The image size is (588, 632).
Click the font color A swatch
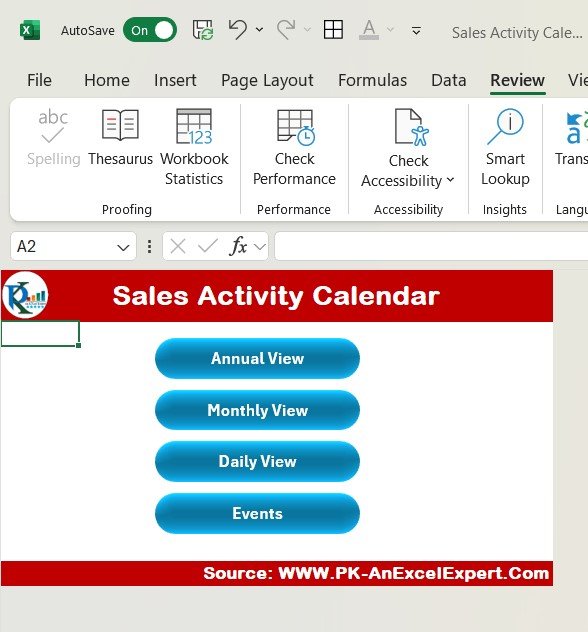click(369, 30)
